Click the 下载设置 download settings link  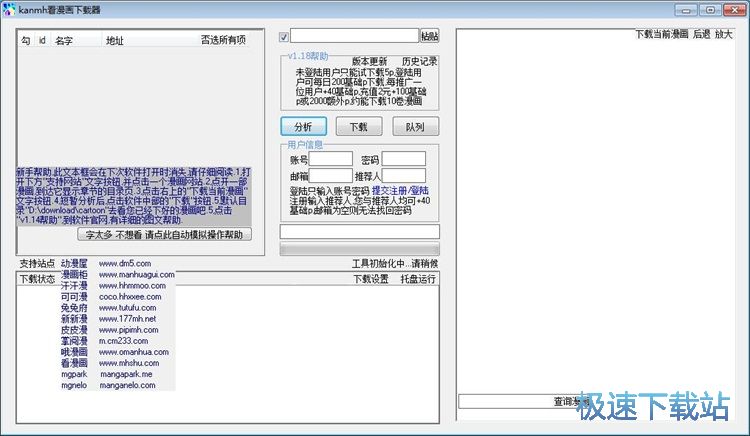pyautogui.click(x=371, y=279)
